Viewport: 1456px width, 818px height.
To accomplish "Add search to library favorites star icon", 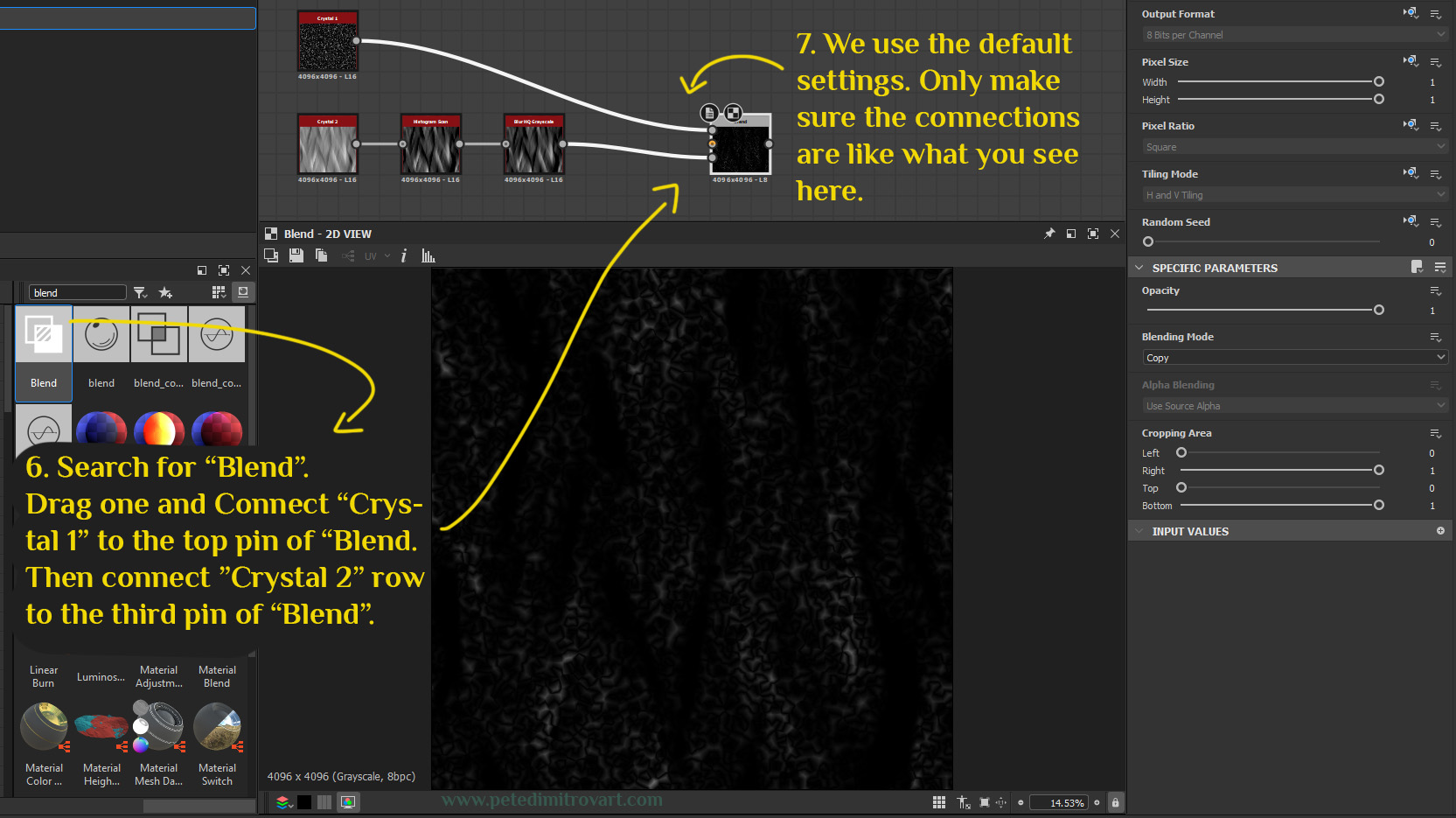I will 165,292.
